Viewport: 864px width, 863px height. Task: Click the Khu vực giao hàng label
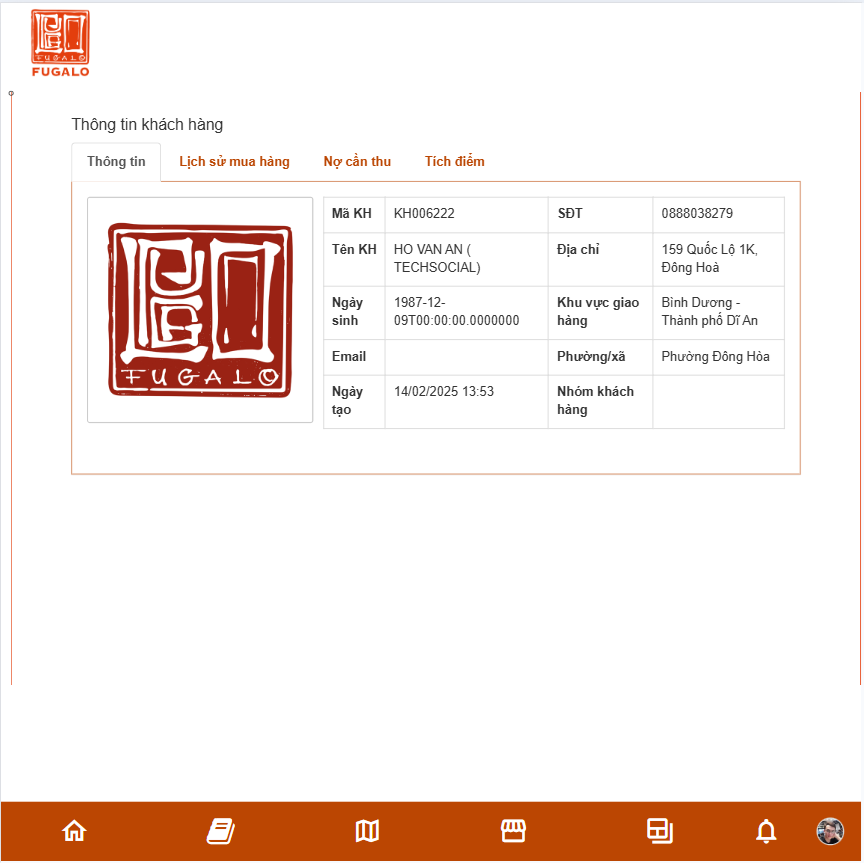598,311
